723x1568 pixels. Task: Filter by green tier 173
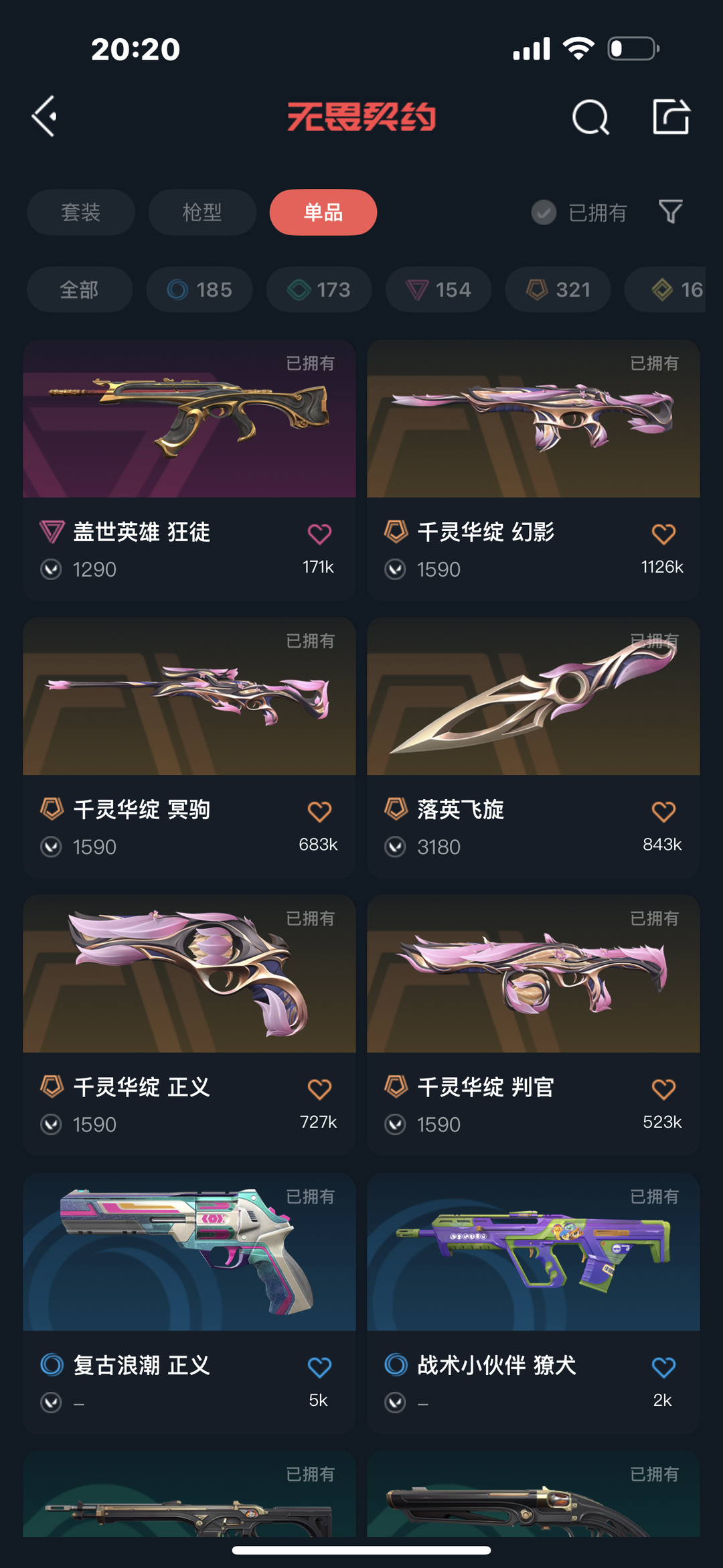319,289
